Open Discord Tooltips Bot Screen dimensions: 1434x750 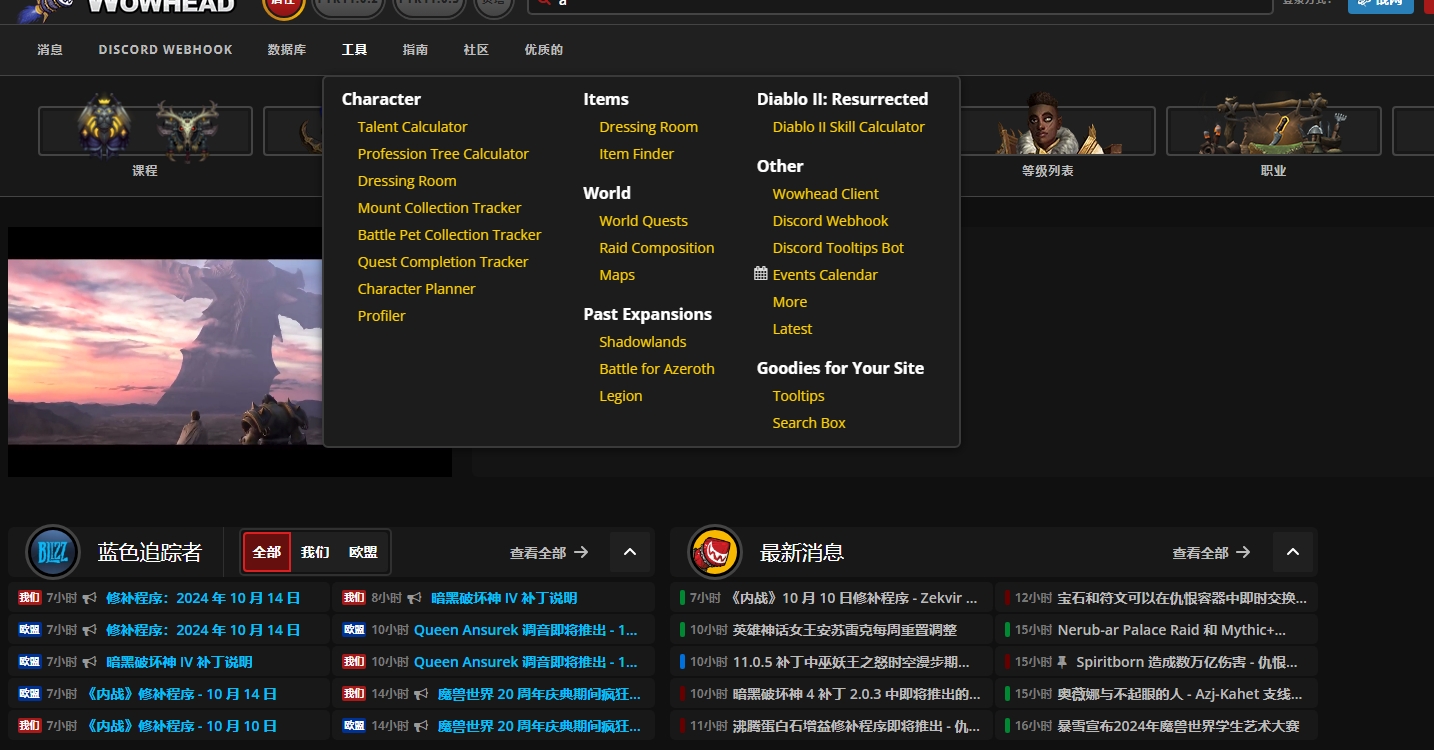click(838, 248)
